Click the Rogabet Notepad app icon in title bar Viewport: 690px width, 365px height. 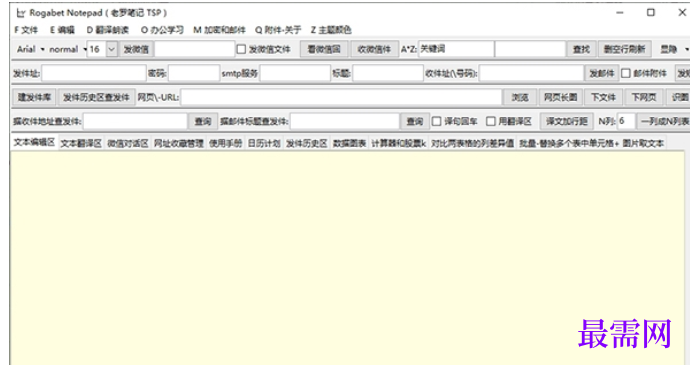click(x=21, y=13)
